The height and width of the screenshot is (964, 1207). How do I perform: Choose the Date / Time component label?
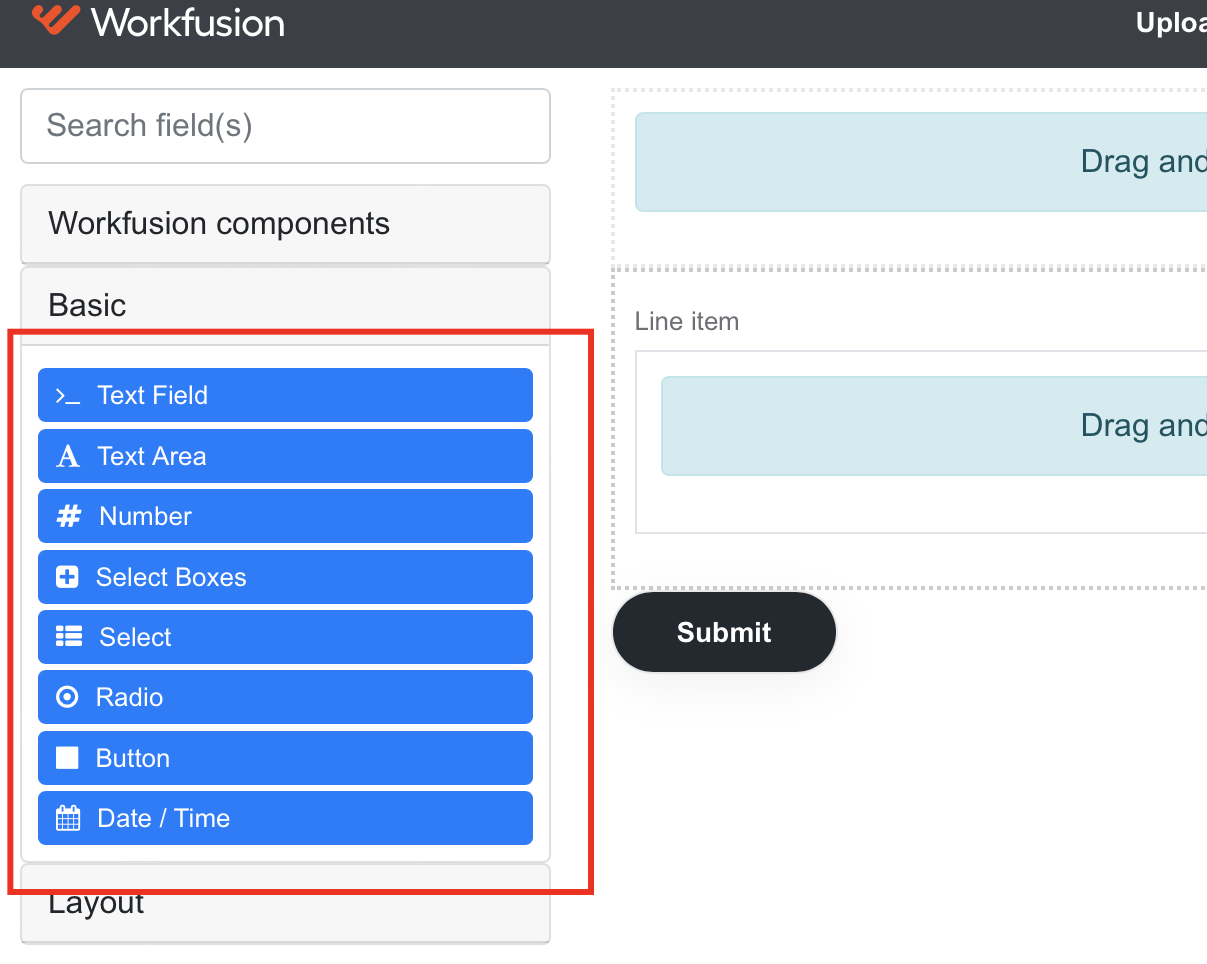tap(164, 818)
